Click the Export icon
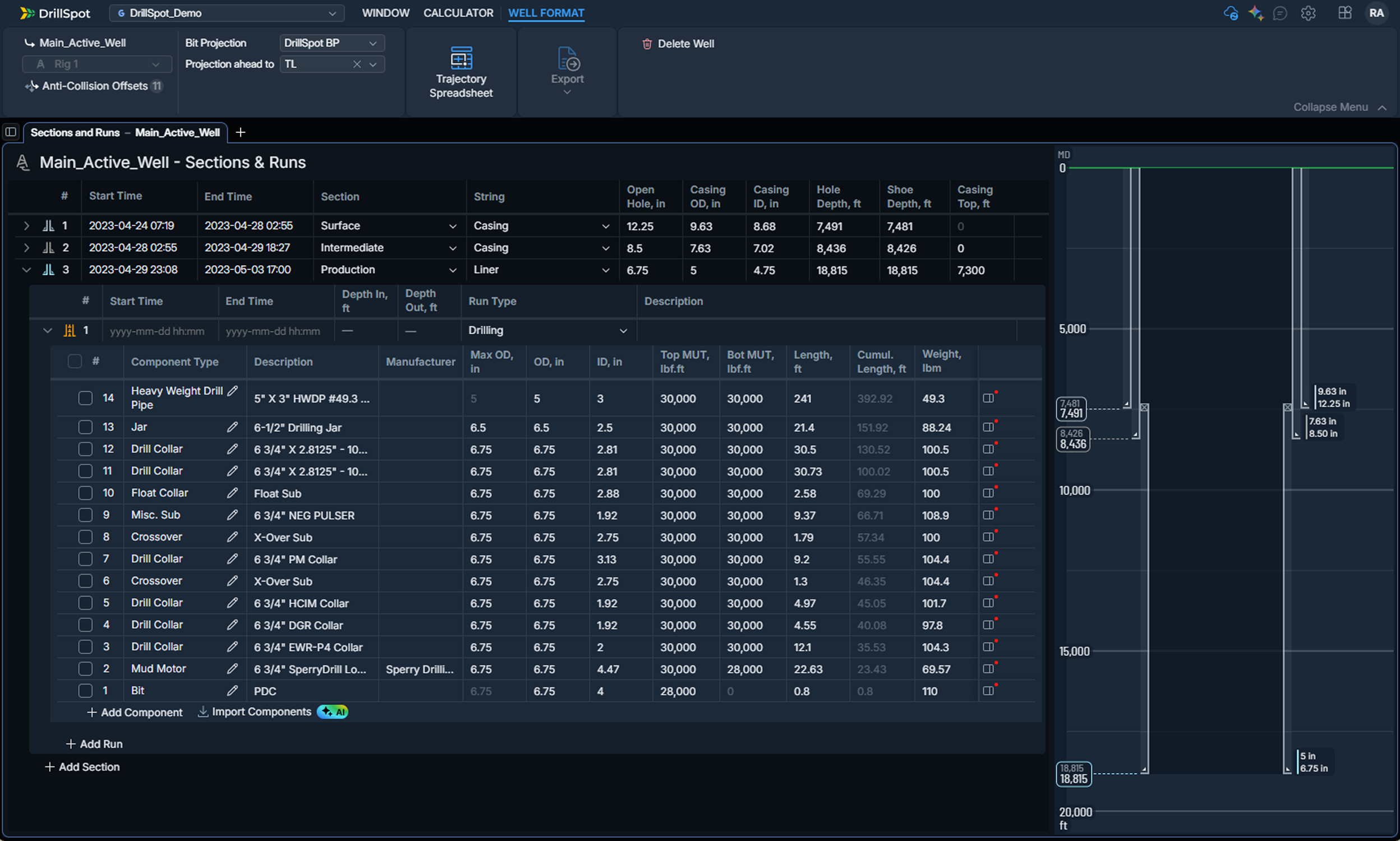This screenshot has width=1400, height=841. tap(568, 59)
